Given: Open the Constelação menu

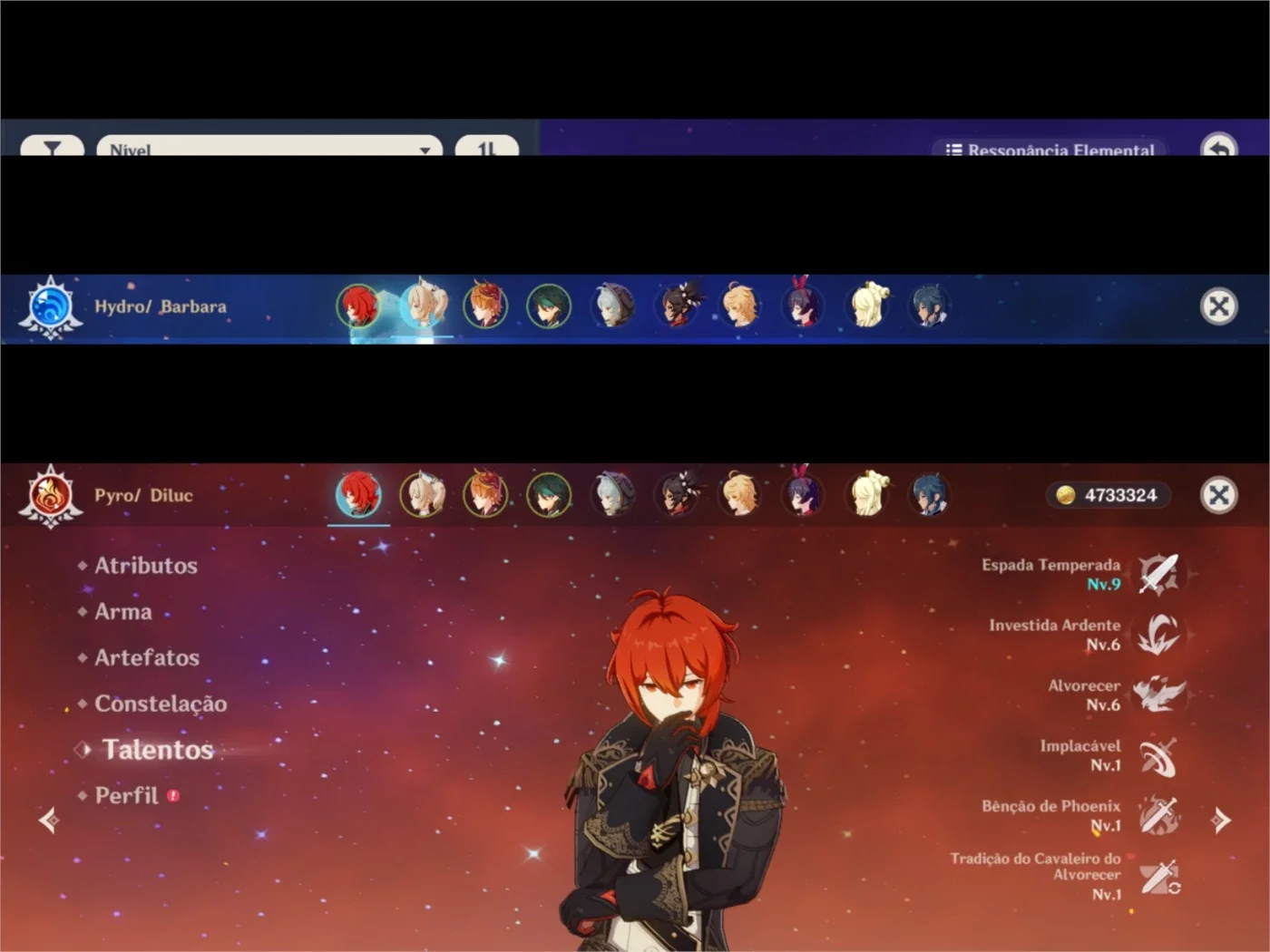Looking at the screenshot, I should point(160,704).
